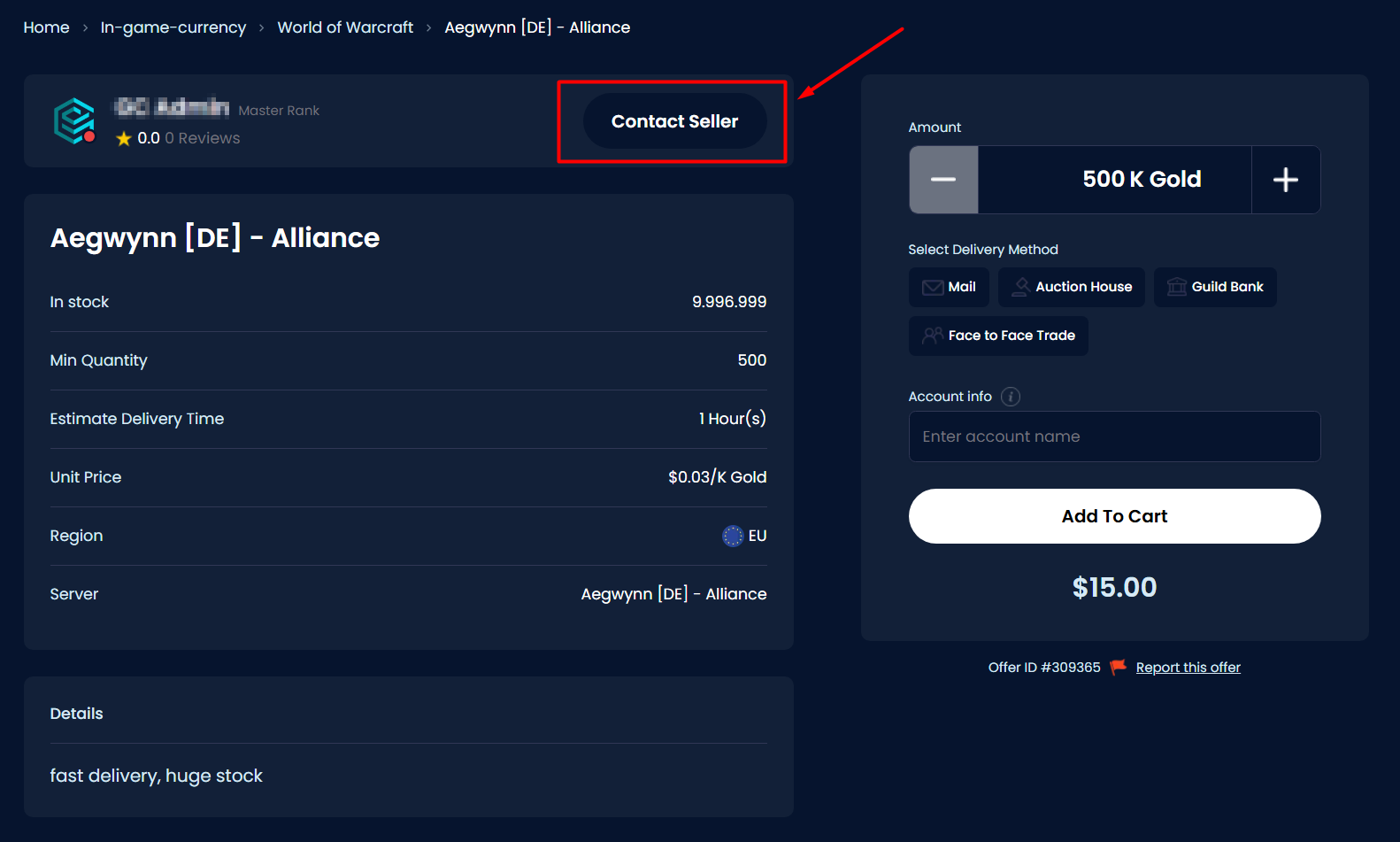
Task: Choose Guild Bank delivery method
Action: pyautogui.click(x=1214, y=287)
